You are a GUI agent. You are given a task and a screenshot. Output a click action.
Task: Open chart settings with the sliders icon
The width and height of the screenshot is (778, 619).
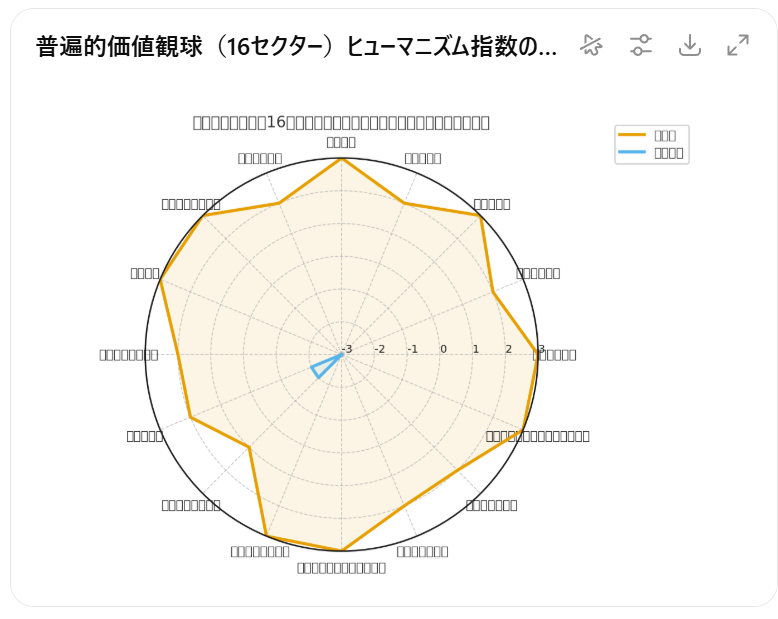click(x=640, y=45)
